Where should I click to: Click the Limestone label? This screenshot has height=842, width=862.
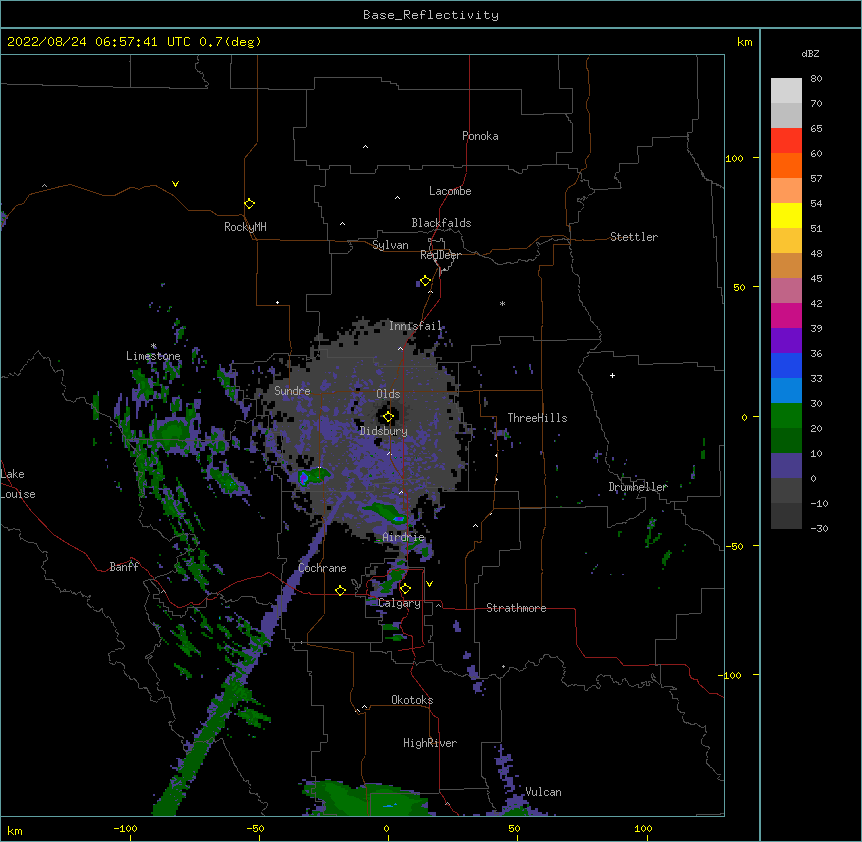153,356
